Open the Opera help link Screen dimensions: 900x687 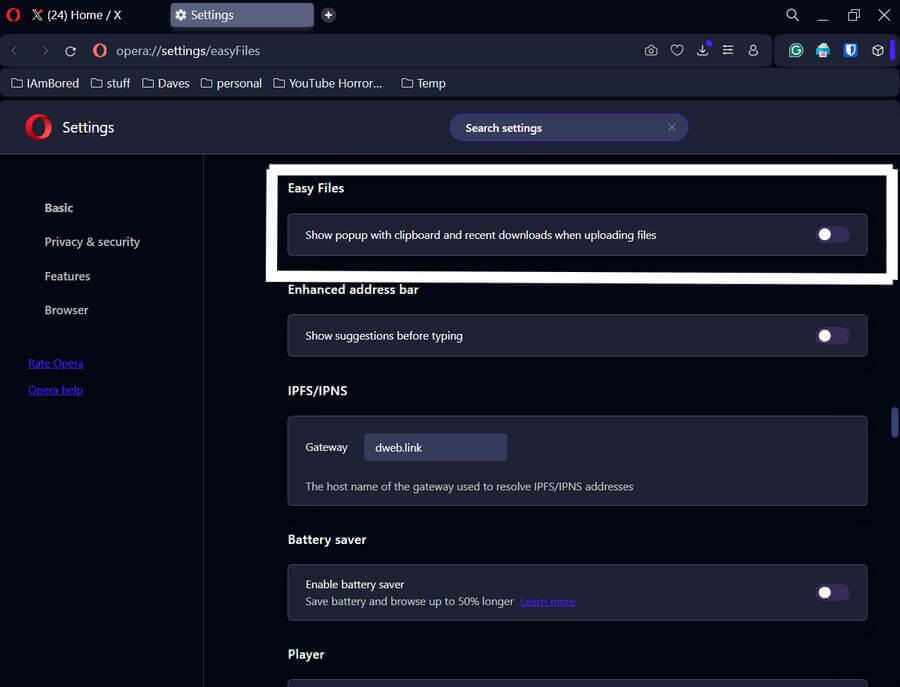pyautogui.click(x=56, y=390)
